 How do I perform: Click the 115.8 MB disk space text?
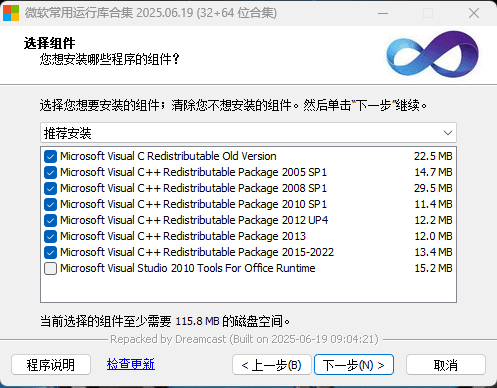coord(197,321)
